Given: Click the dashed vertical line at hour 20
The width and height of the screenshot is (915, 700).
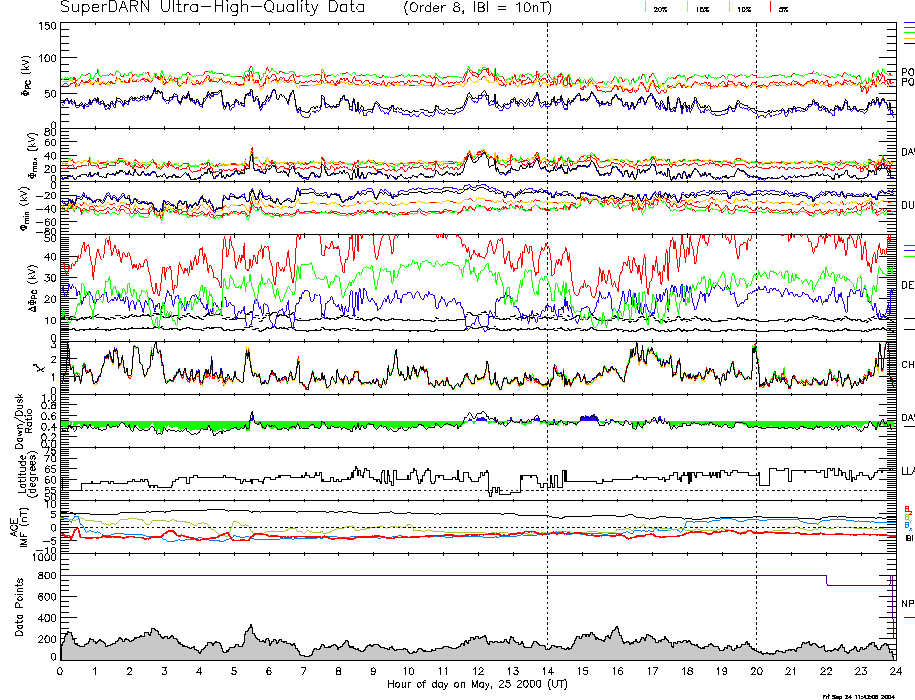Looking at the screenshot, I should coord(756,300).
